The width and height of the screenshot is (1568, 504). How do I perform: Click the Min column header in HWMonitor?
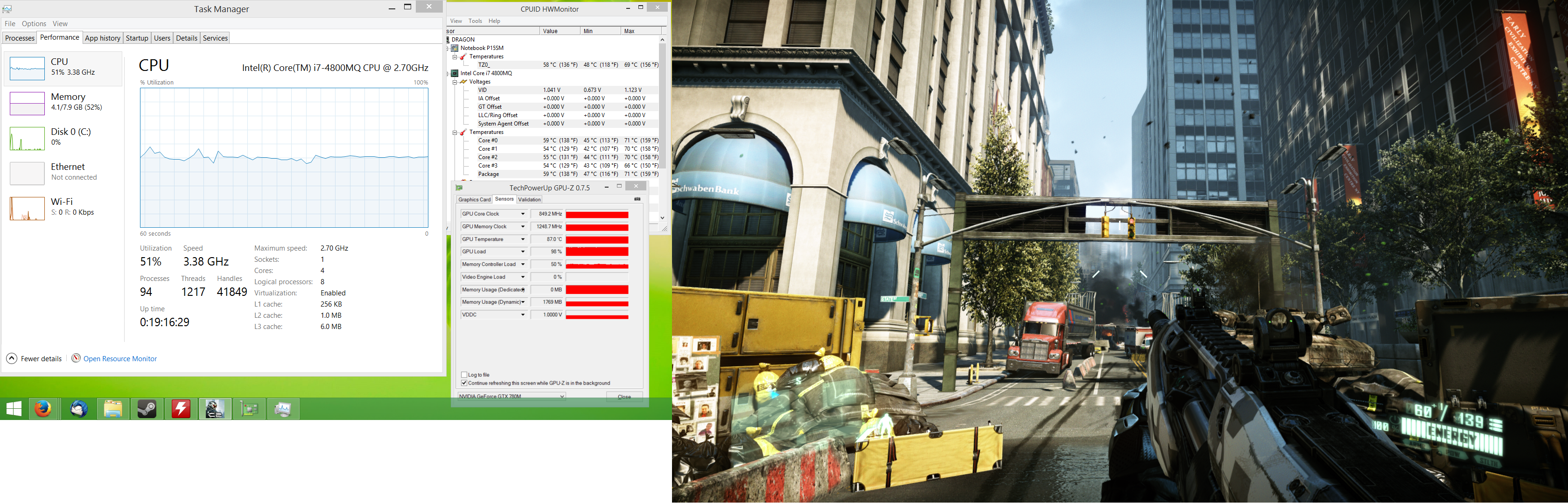point(601,31)
